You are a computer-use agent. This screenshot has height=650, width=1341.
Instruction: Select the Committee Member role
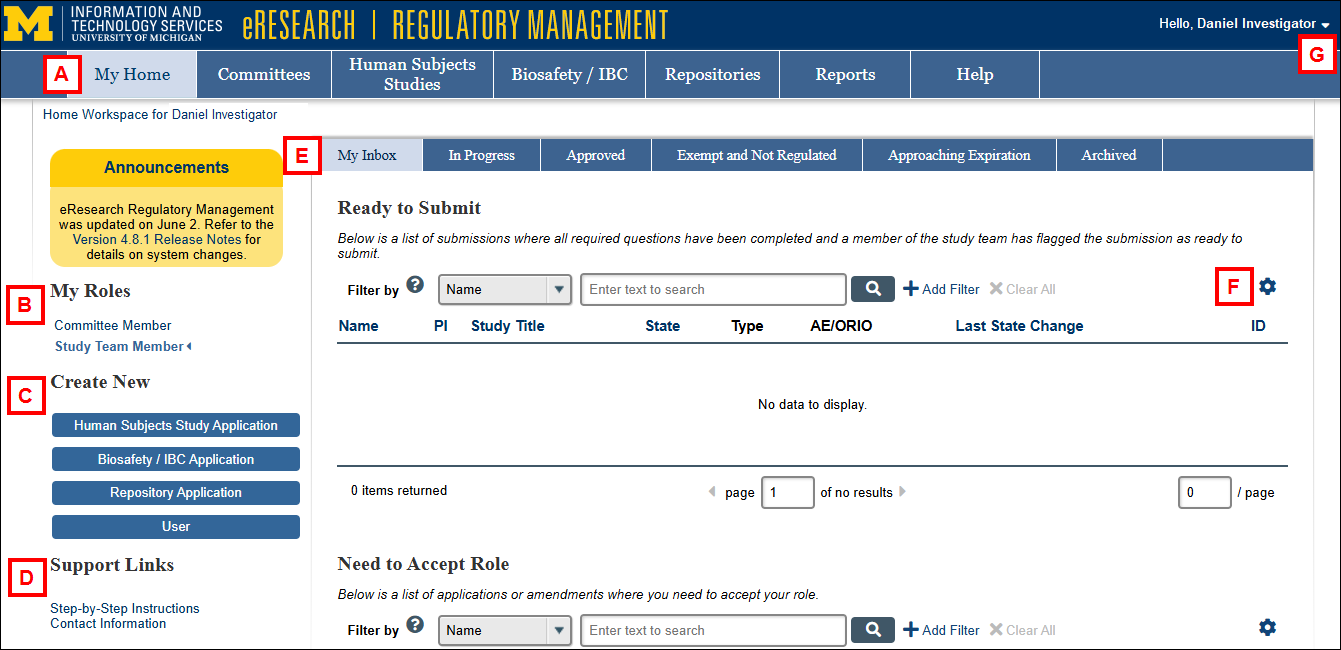113,326
